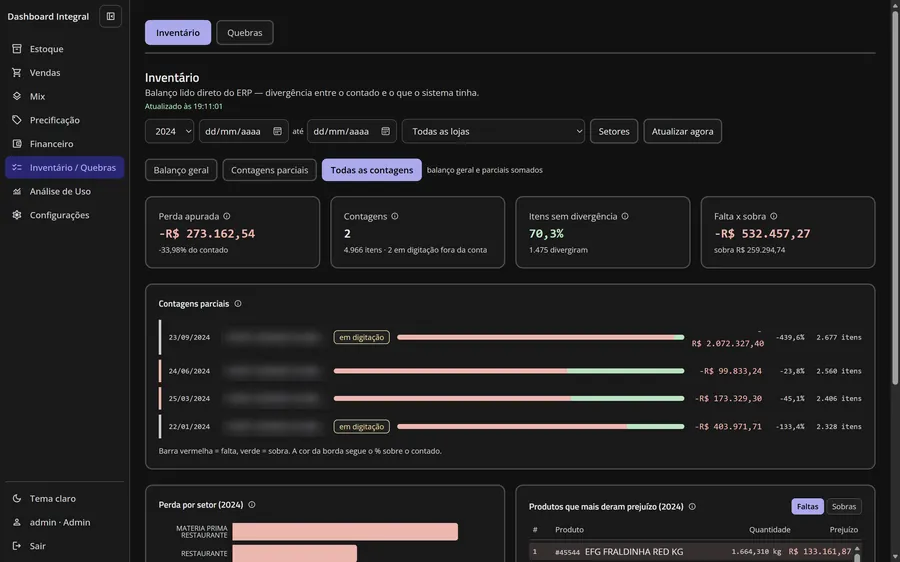Show info tooltip for Perda por setor (2024)

[251, 505]
